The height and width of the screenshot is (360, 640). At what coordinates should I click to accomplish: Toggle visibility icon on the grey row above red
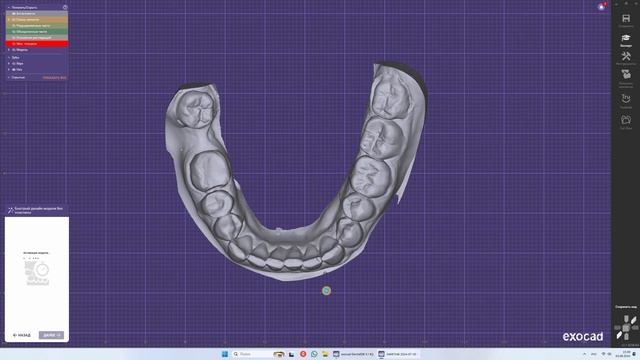coord(14,38)
